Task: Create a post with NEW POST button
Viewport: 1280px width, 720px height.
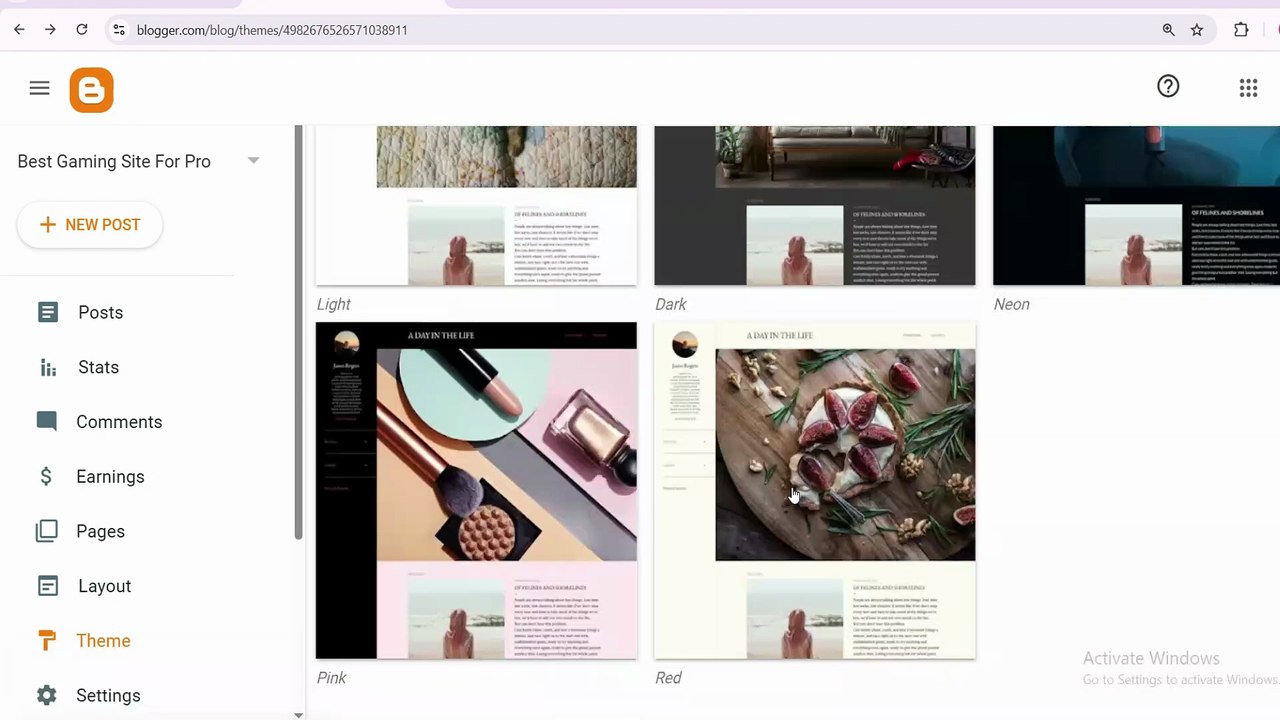Action: [x=90, y=225]
